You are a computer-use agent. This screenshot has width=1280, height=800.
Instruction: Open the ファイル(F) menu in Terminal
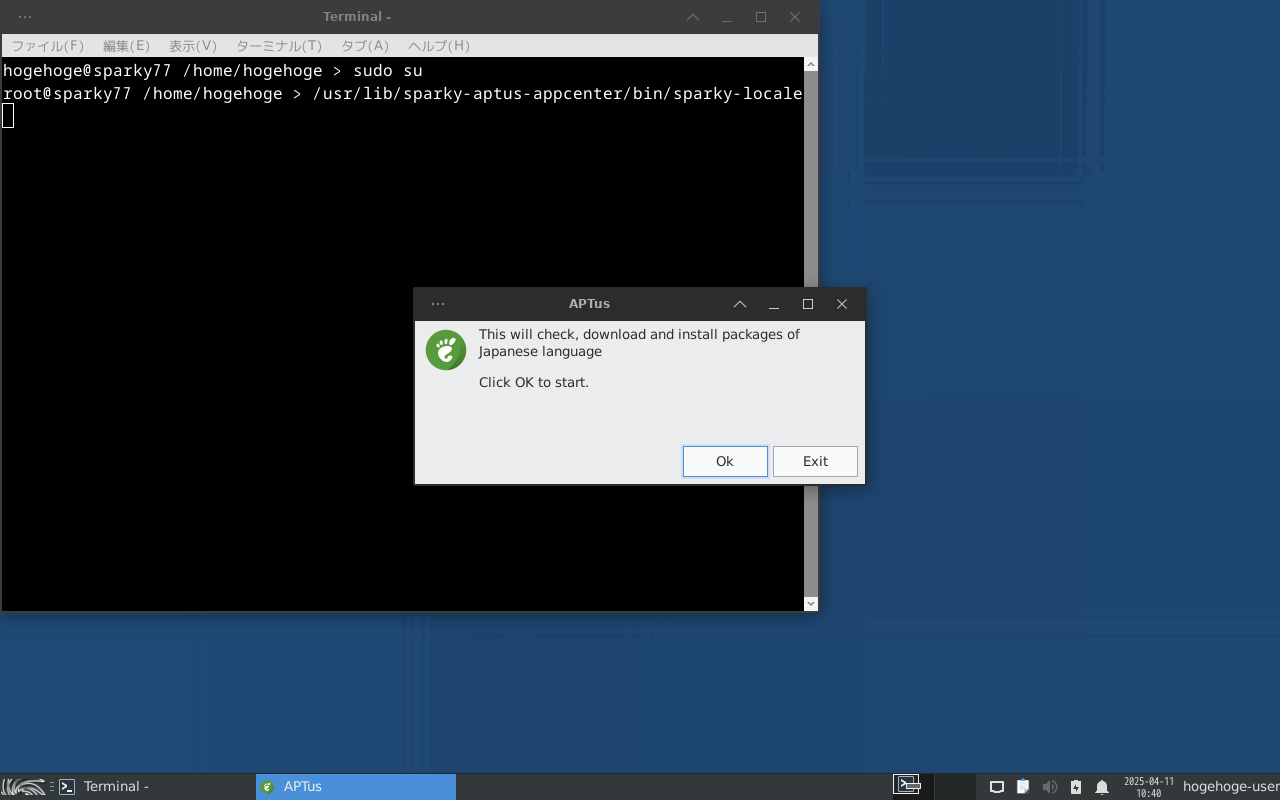[x=47, y=46]
